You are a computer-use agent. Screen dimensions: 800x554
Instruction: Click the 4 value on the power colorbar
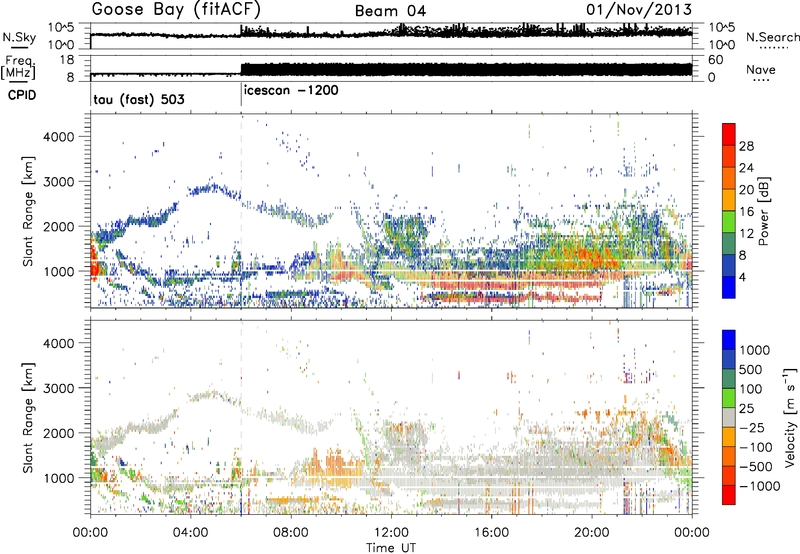[x=742, y=277]
